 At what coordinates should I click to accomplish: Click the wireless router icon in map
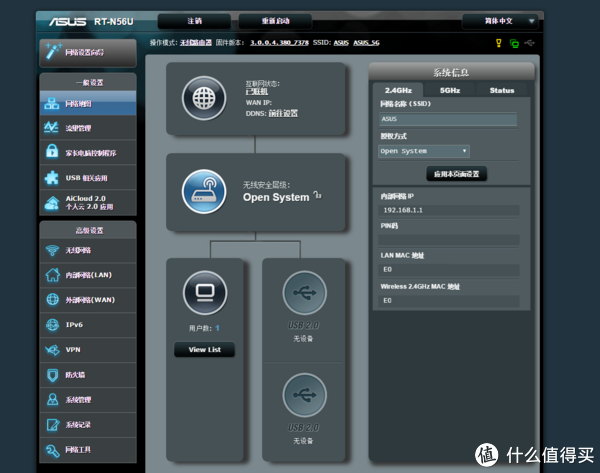tap(204, 191)
